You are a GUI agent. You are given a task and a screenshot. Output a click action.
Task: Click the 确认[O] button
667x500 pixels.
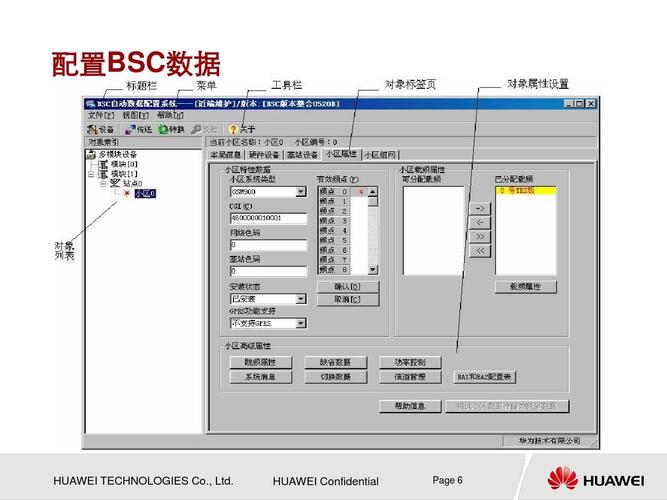tap(348, 287)
